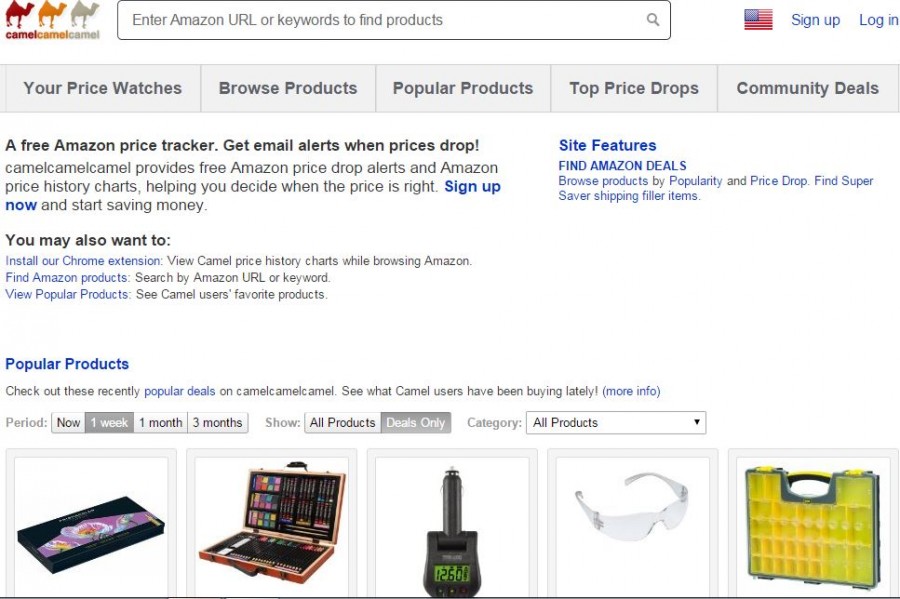The height and width of the screenshot is (599, 900).
Task: Select the Now period option
Action: pyautogui.click(x=68, y=423)
